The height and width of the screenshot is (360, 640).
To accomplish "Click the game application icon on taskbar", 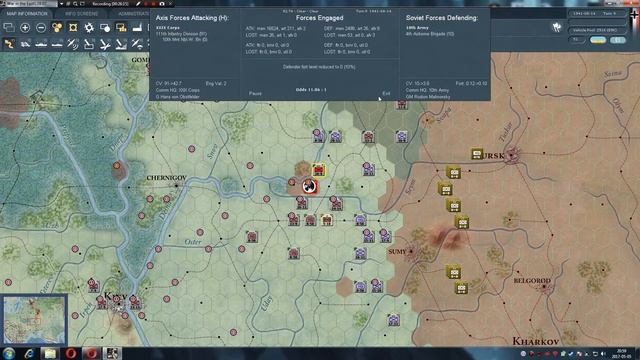I will click(111, 353).
